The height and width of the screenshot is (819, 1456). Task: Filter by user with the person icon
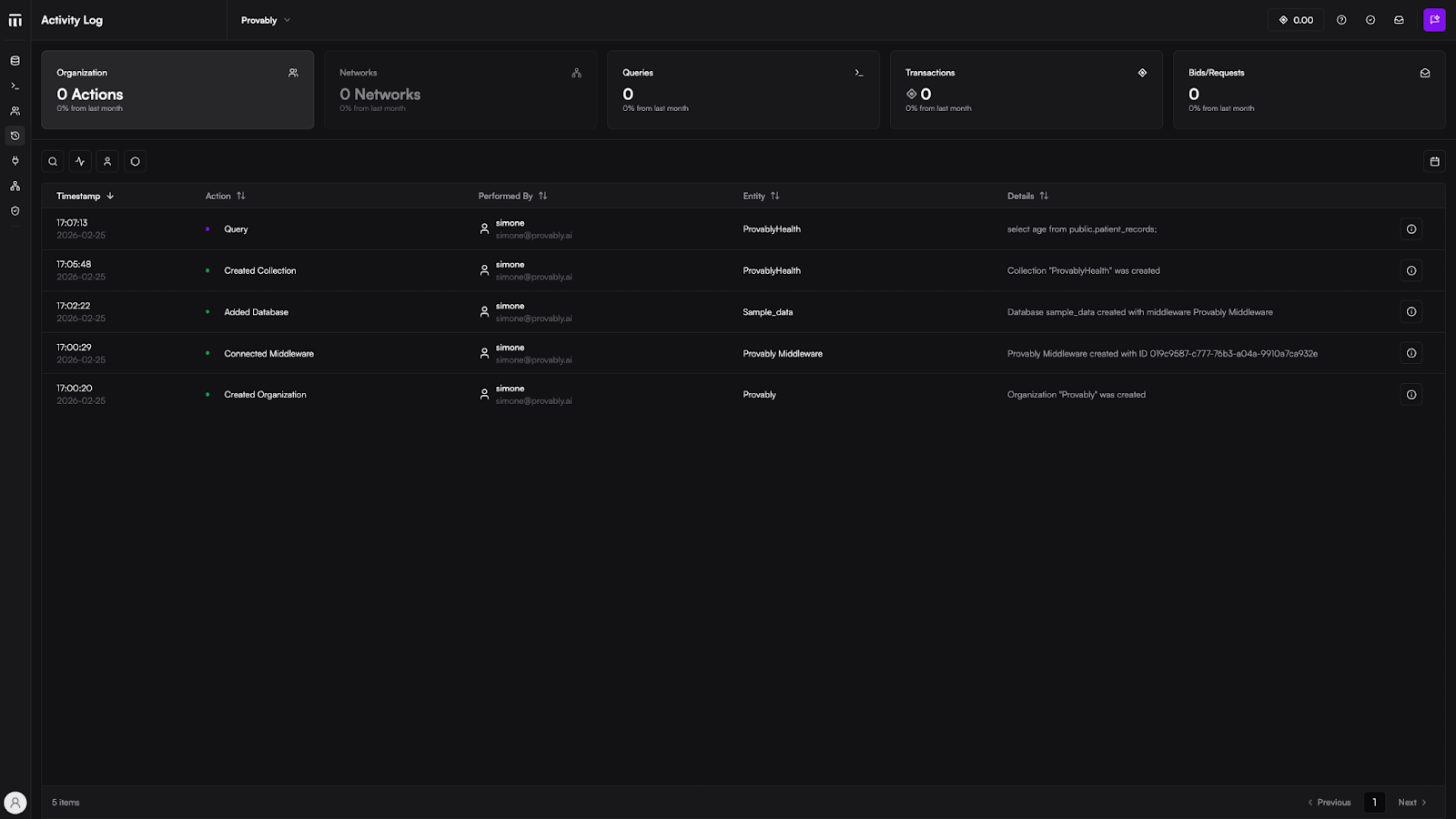[107, 162]
